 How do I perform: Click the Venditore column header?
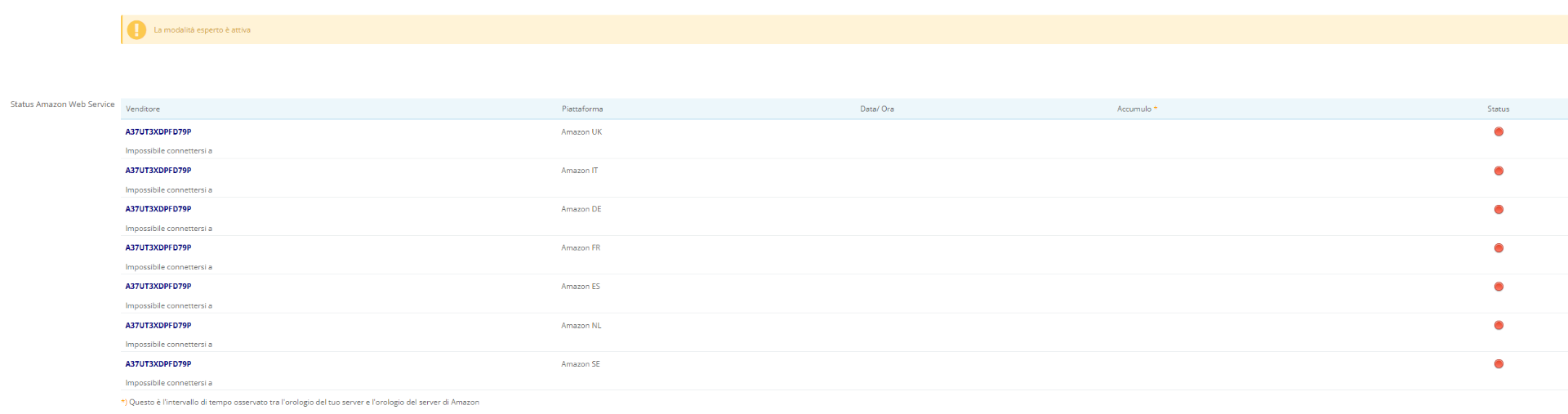click(x=143, y=109)
